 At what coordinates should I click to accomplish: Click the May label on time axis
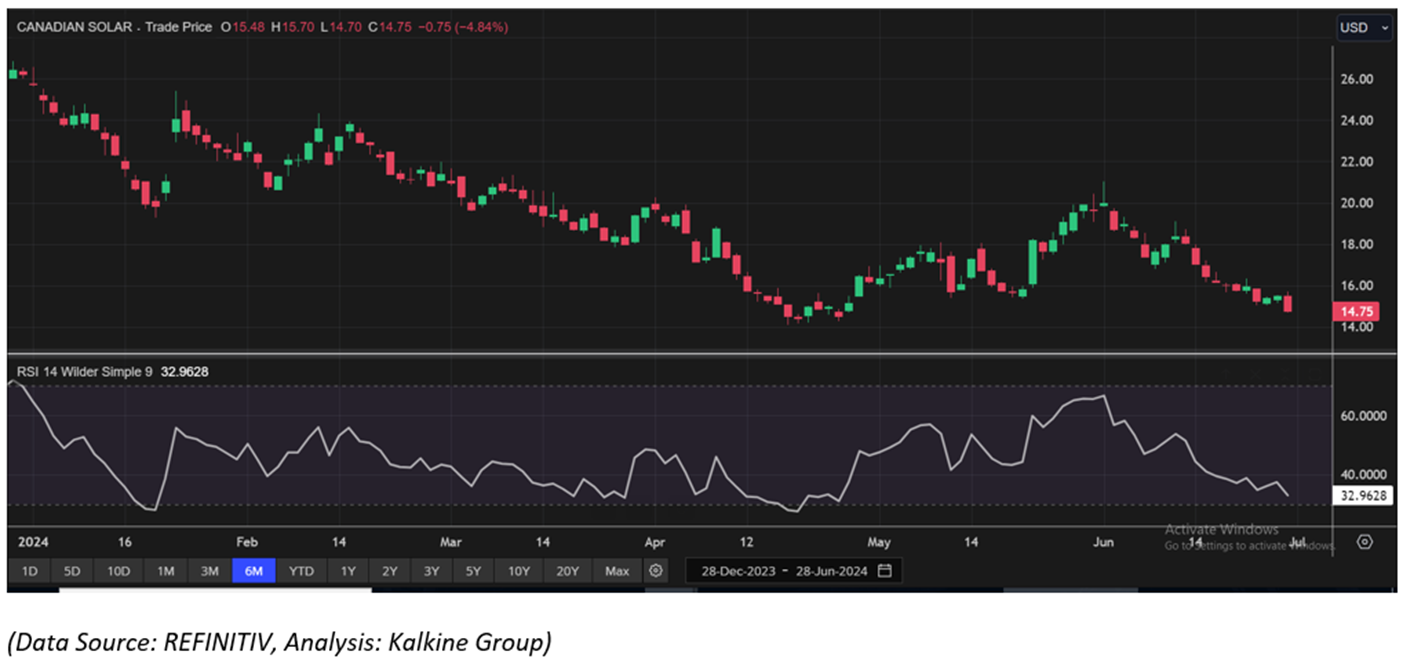coord(879,542)
